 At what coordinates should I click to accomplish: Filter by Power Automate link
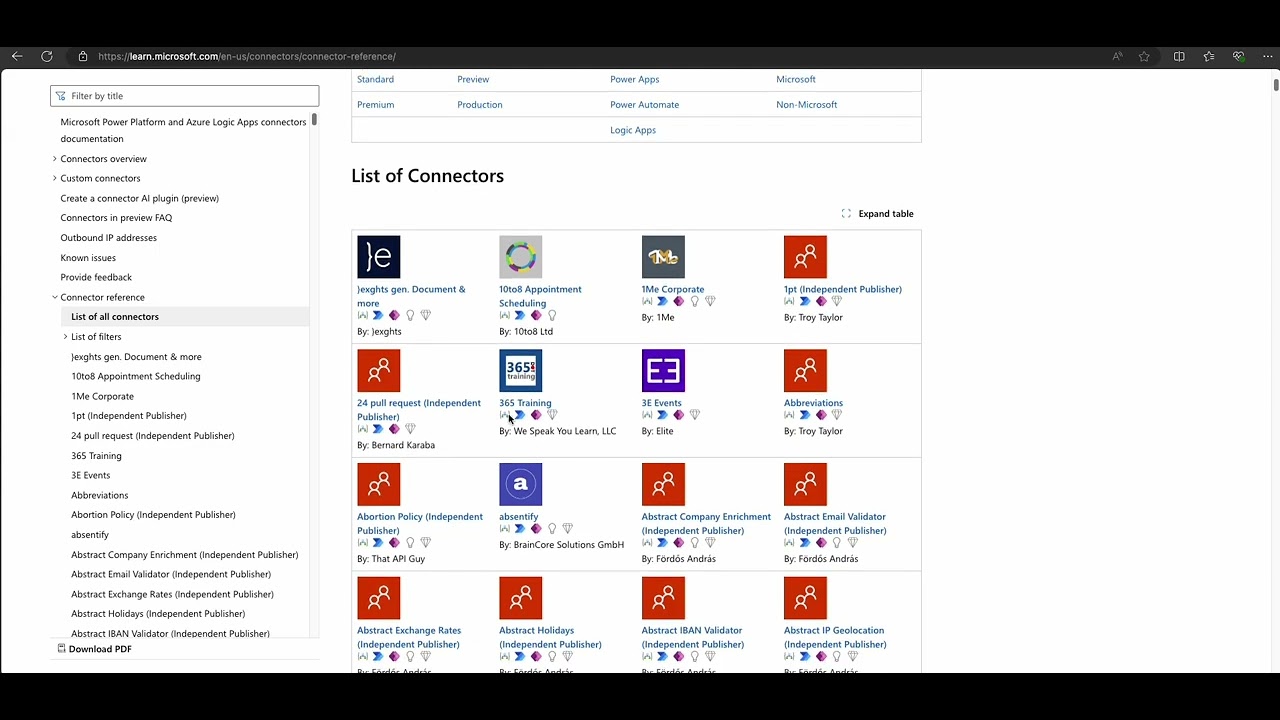(x=644, y=104)
